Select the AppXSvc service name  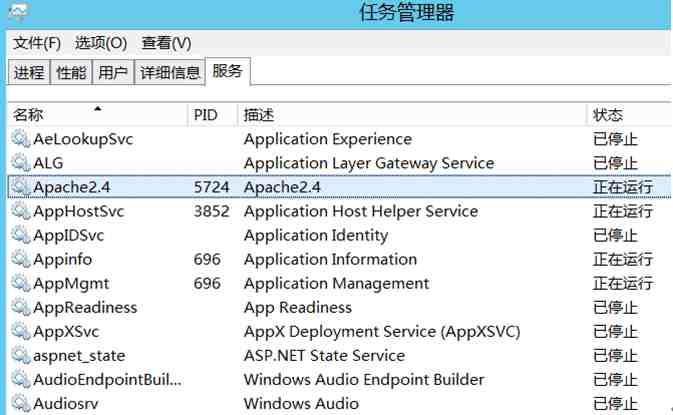[66, 331]
